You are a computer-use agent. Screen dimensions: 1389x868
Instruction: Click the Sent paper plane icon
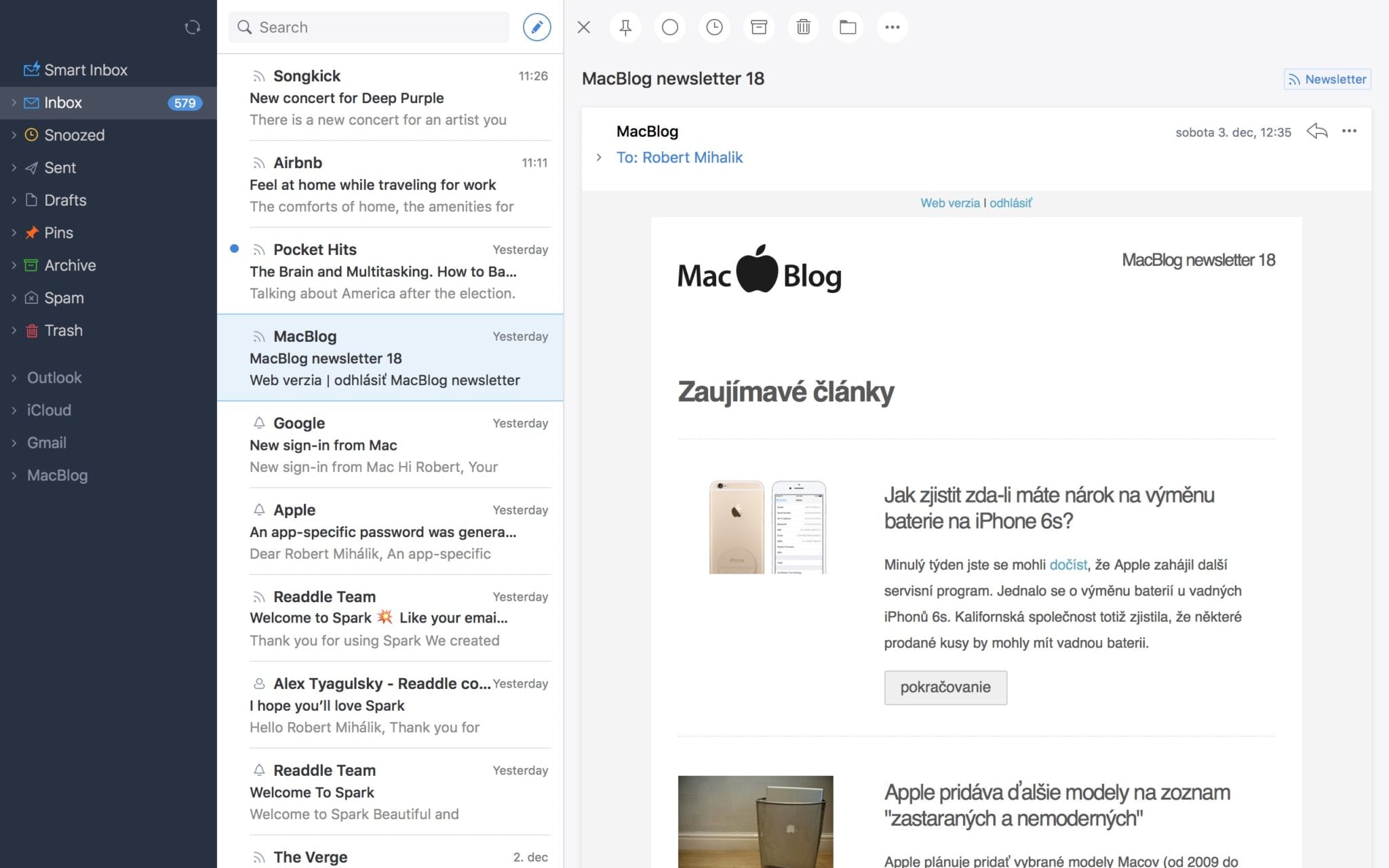pos(31,167)
